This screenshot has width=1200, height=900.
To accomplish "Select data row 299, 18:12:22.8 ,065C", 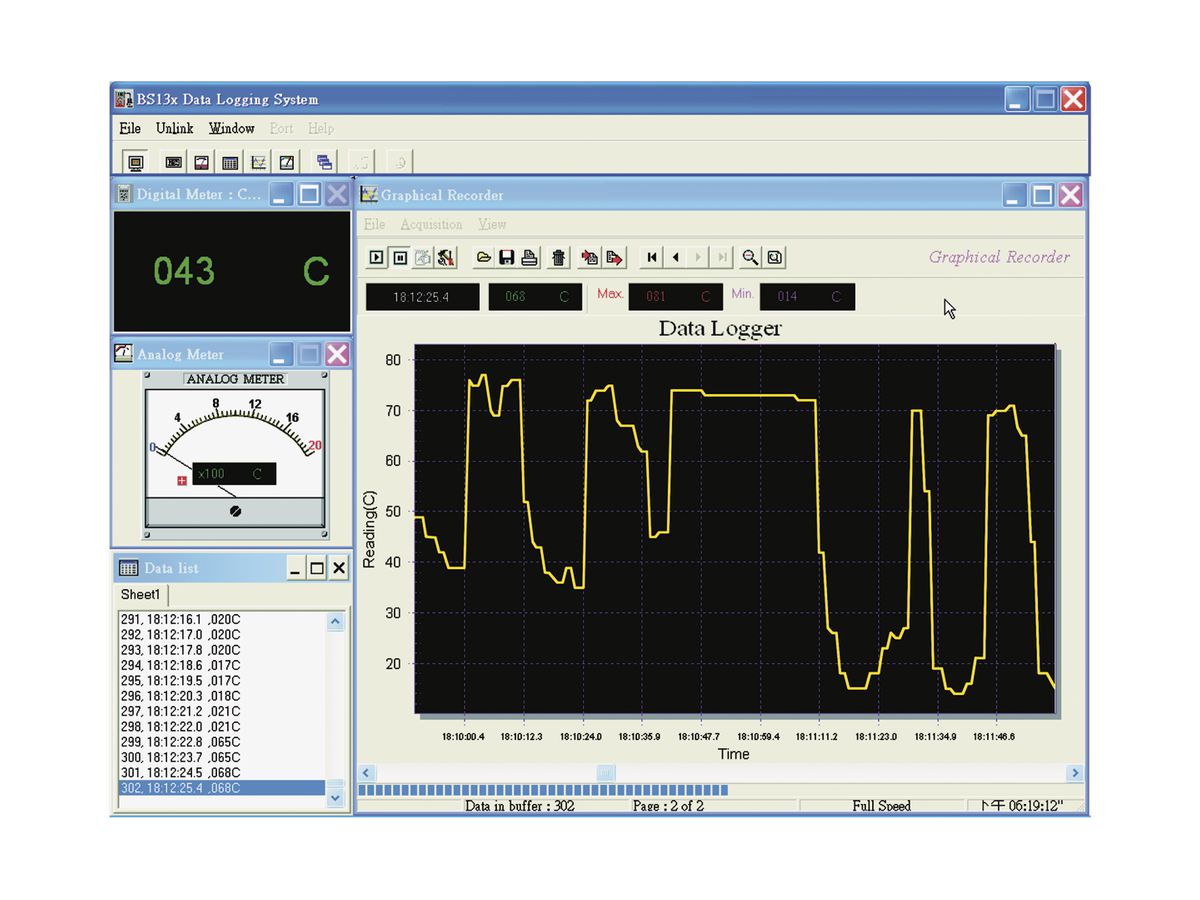I will 222,742.
